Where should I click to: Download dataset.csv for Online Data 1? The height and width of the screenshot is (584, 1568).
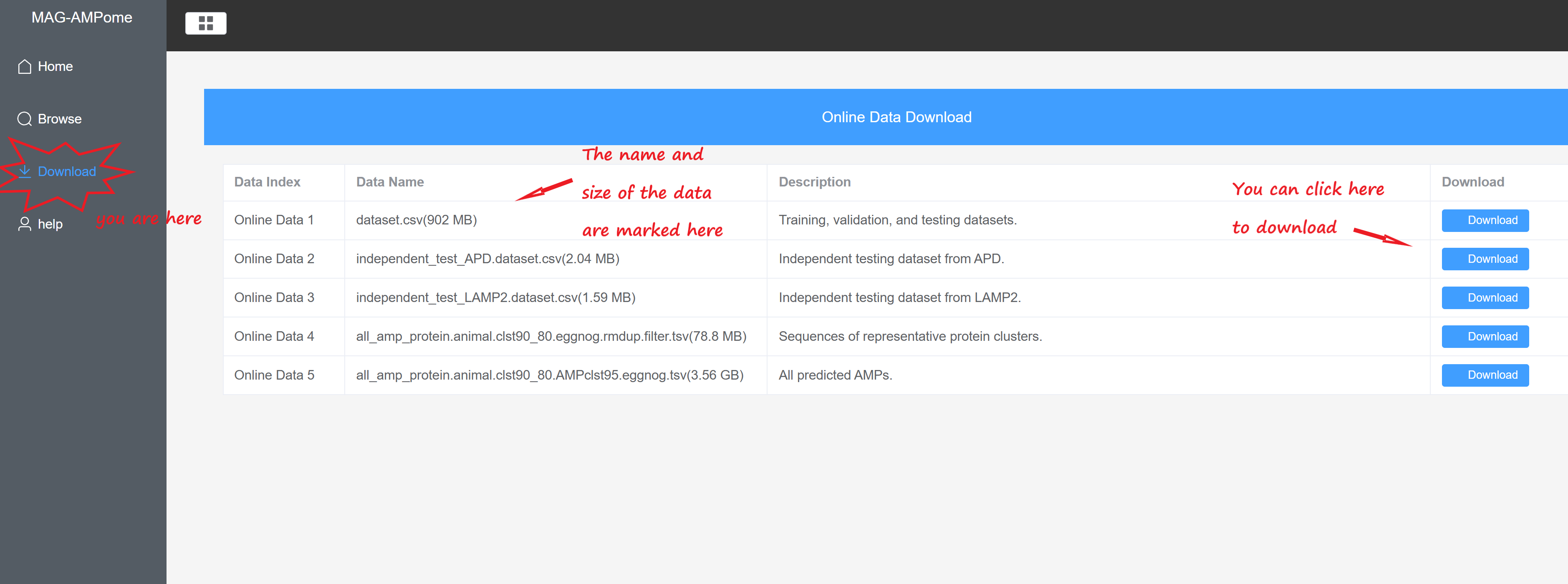(x=1485, y=220)
